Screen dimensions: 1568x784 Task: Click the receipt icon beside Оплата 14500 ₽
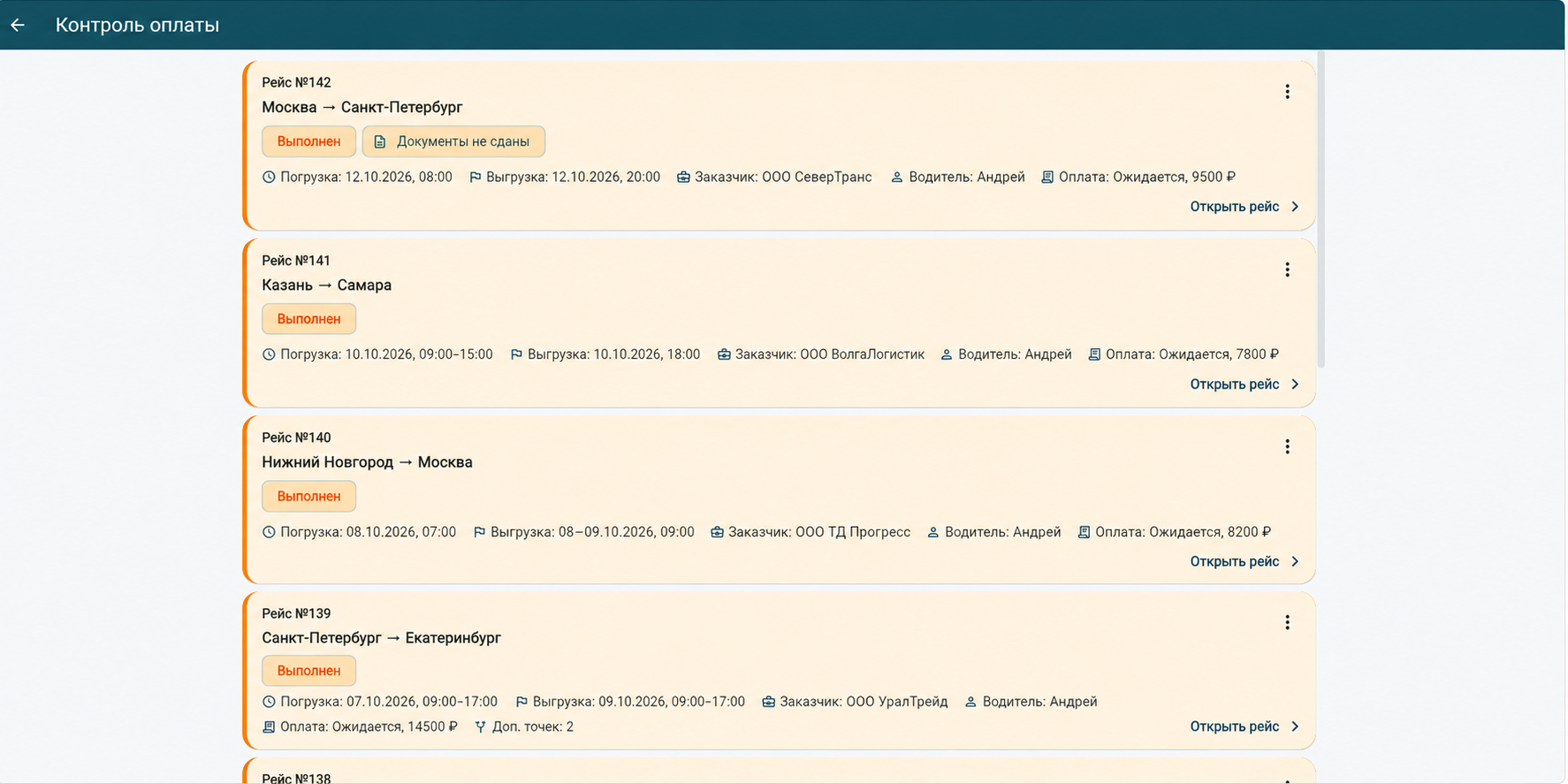(269, 727)
